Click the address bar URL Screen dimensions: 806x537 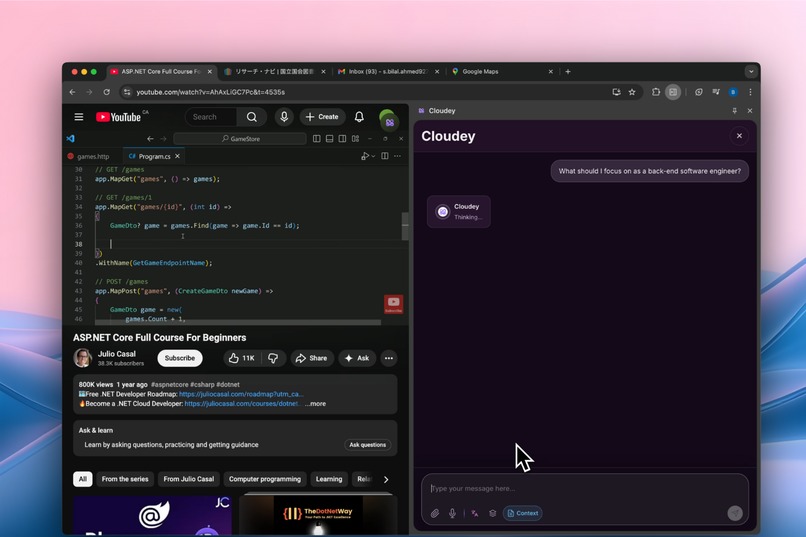211,92
